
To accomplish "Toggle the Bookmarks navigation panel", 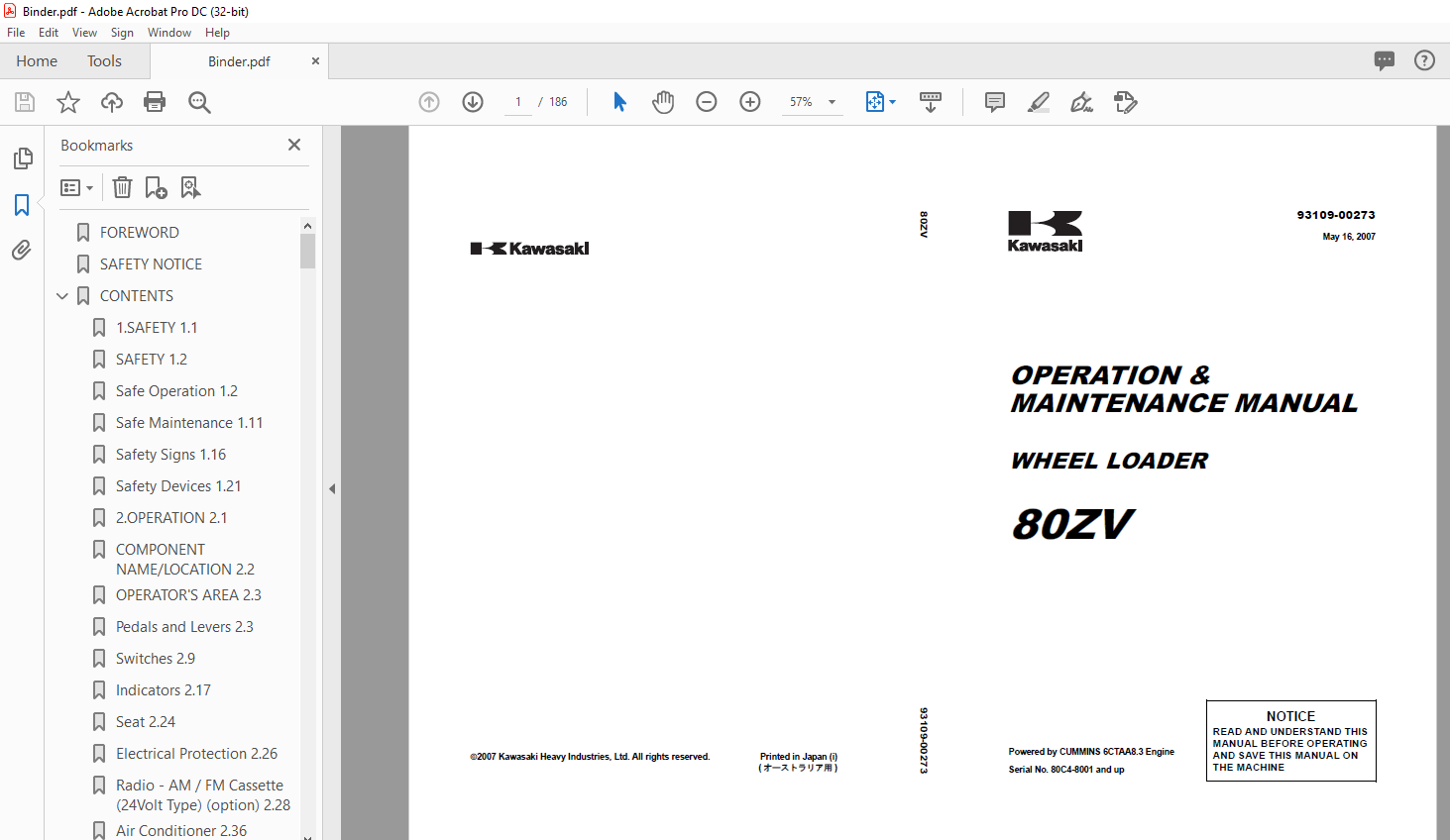I will (22, 205).
